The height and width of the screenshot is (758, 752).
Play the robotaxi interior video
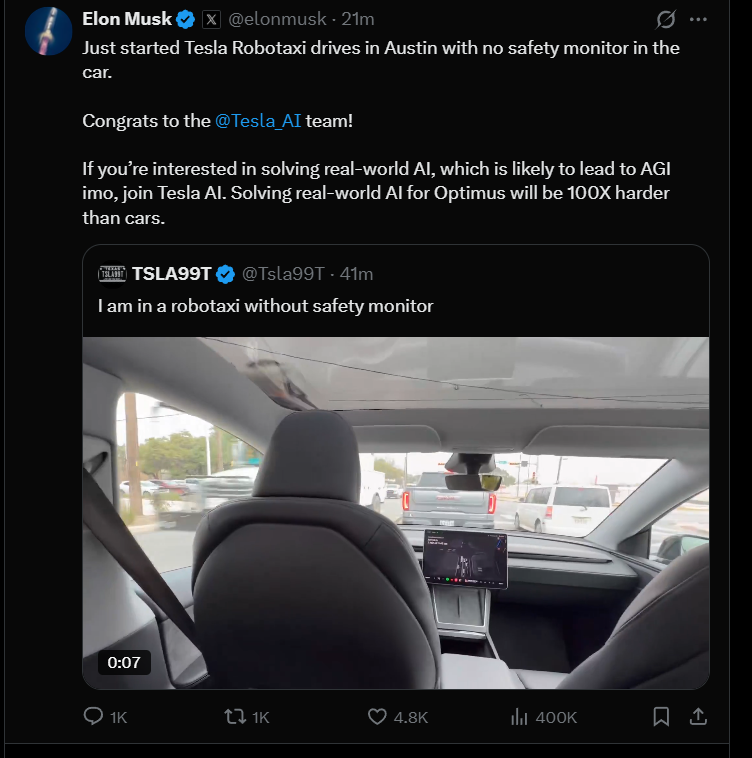click(x=395, y=512)
